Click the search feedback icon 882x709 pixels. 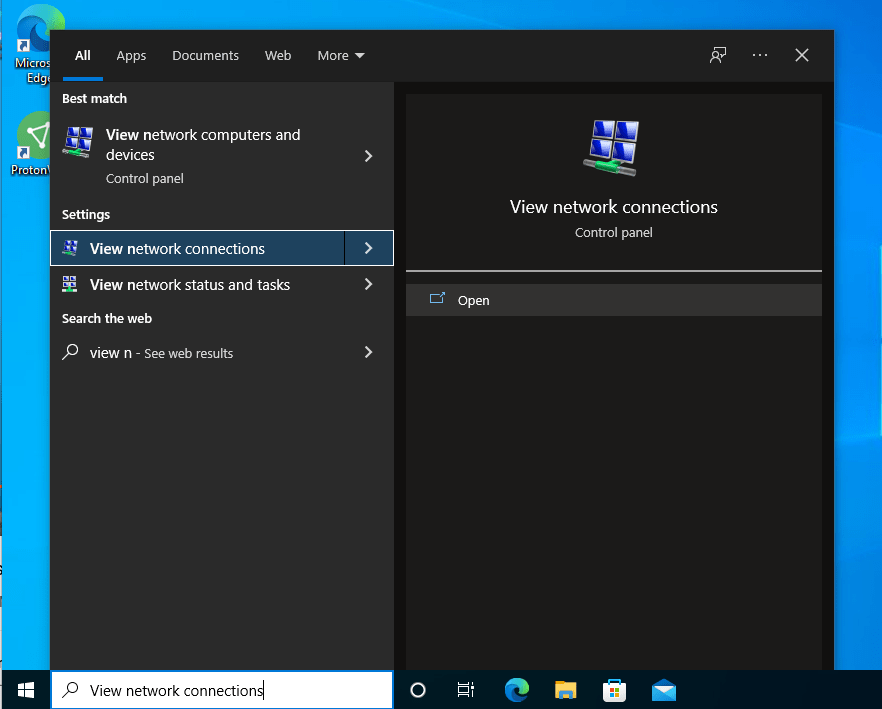point(718,55)
